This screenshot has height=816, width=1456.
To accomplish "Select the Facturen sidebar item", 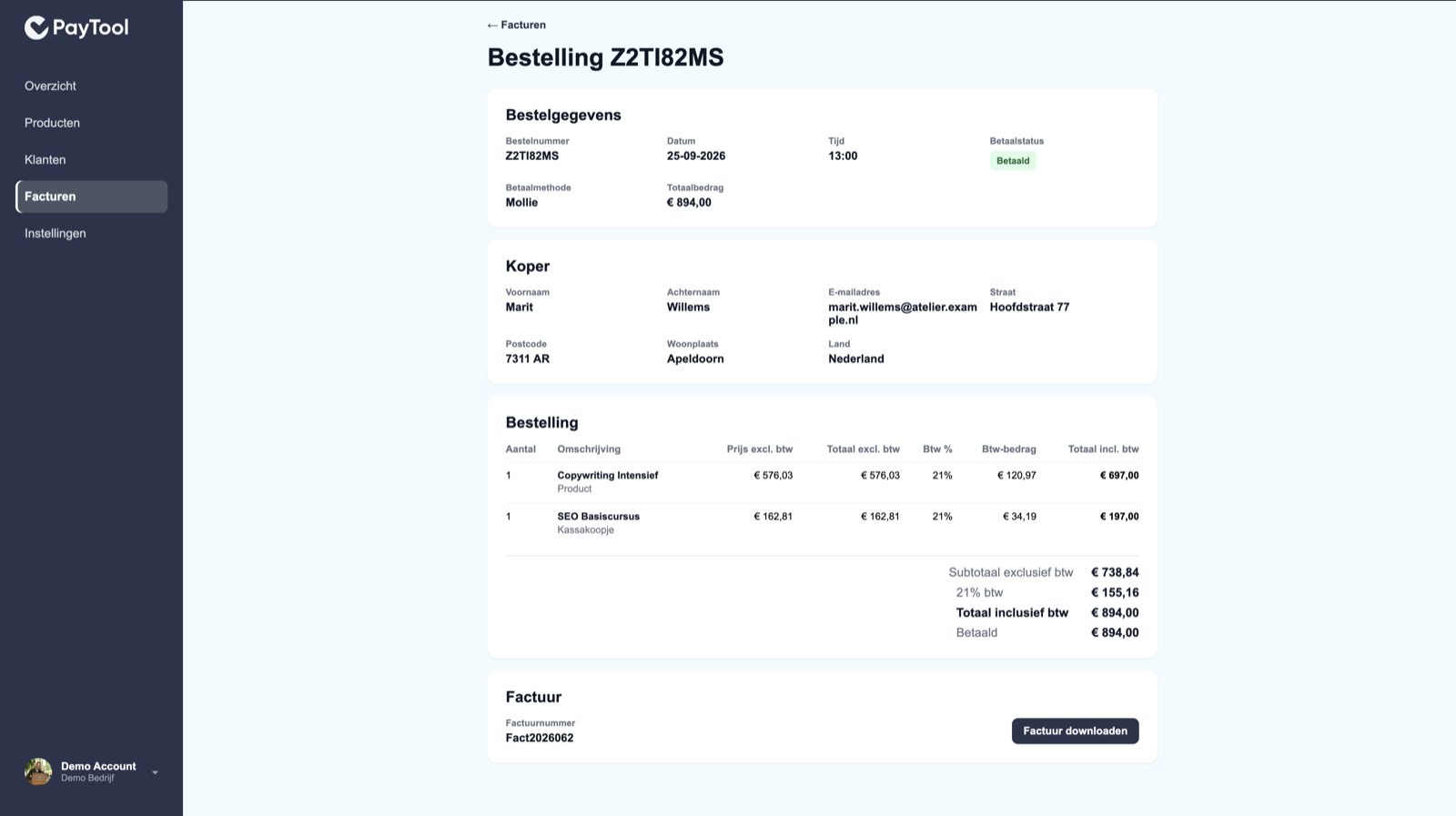I will point(92,196).
